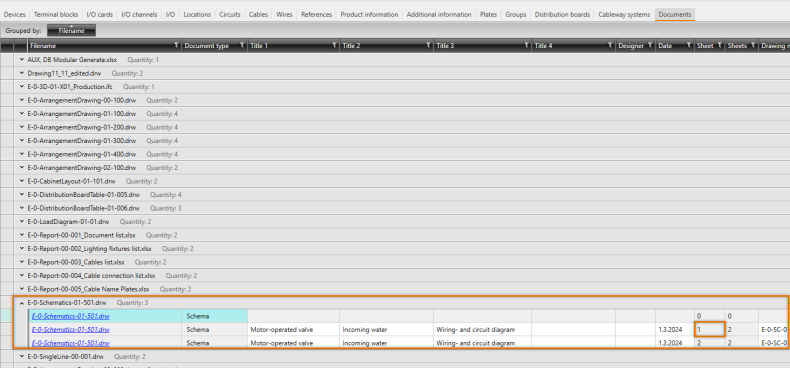
Task: Collapse the E-0-Schematics-01-501.drw group
Action: click(x=22, y=303)
